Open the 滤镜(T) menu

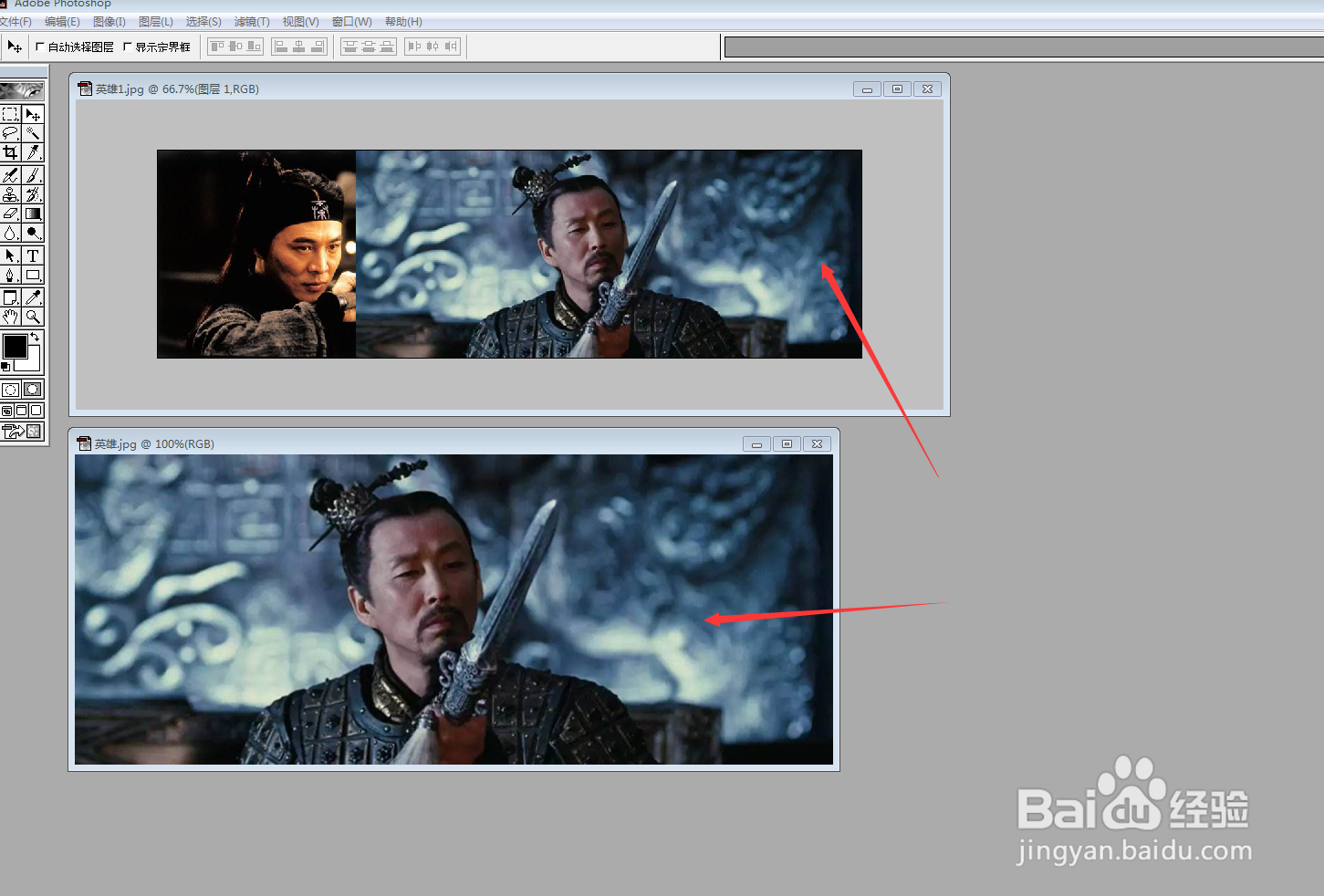[252, 22]
